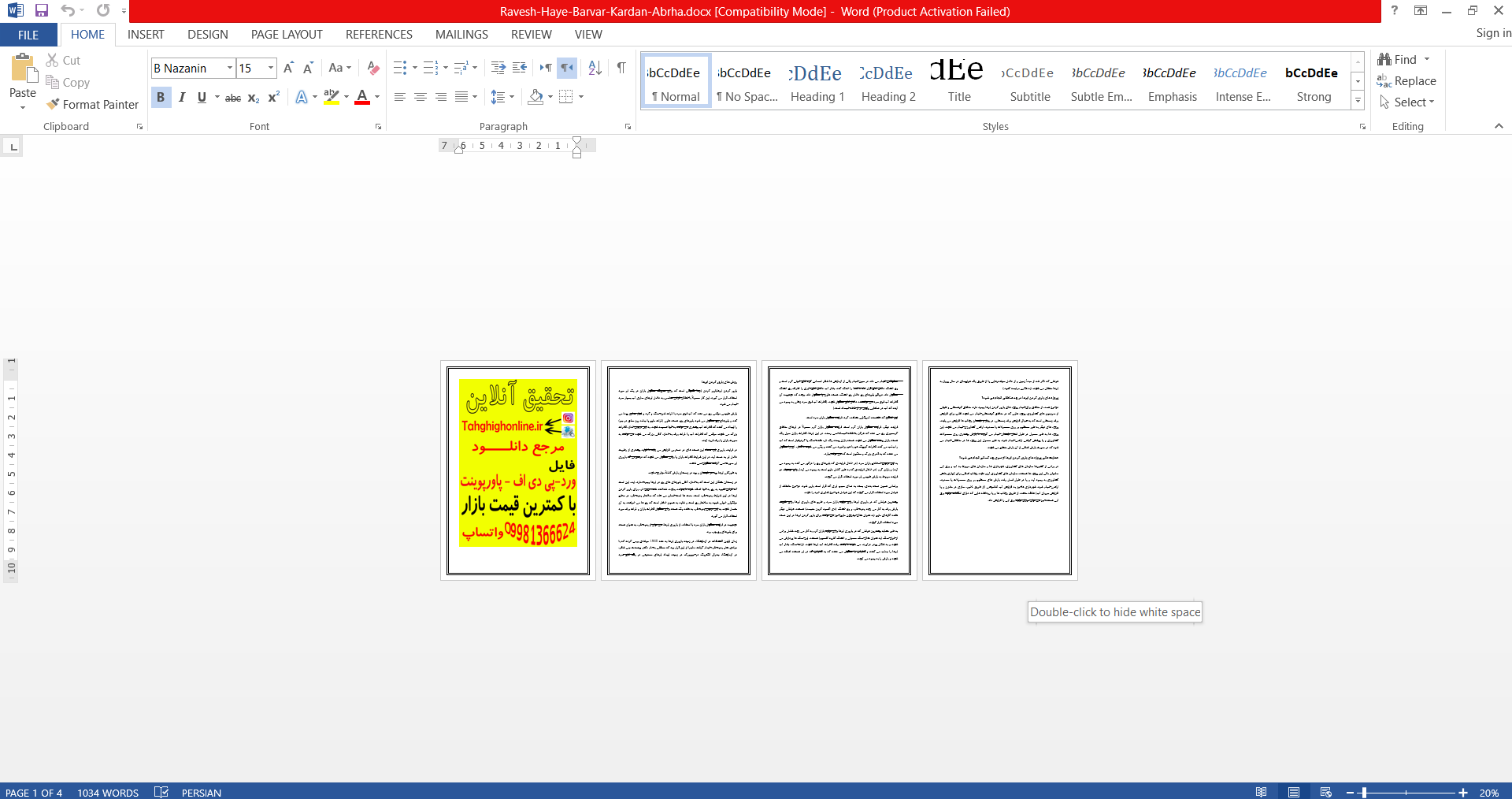The height and width of the screenshot is (799, 1512).
Task: Switch to the REFERENCES tab
Action: point(379,35)
